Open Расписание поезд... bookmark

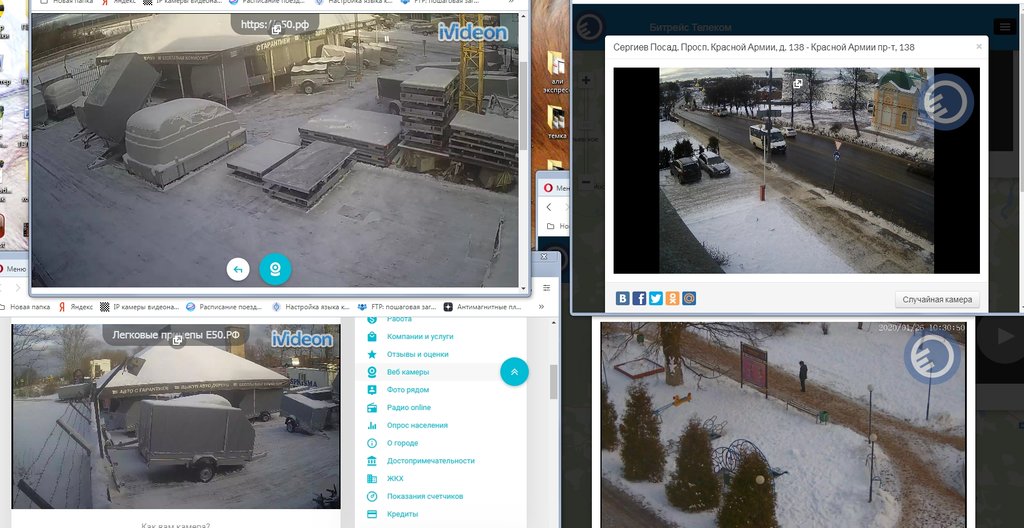pos(226,306)
